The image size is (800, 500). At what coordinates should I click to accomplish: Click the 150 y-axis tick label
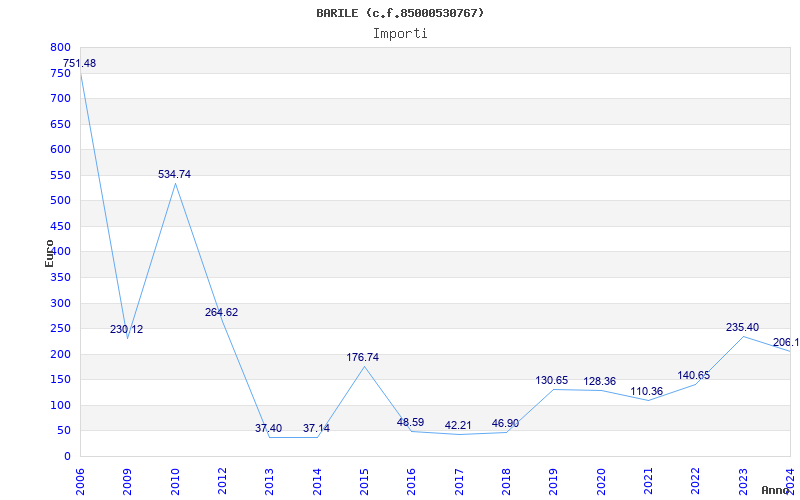pyautogui.click(x=60, y=380)
